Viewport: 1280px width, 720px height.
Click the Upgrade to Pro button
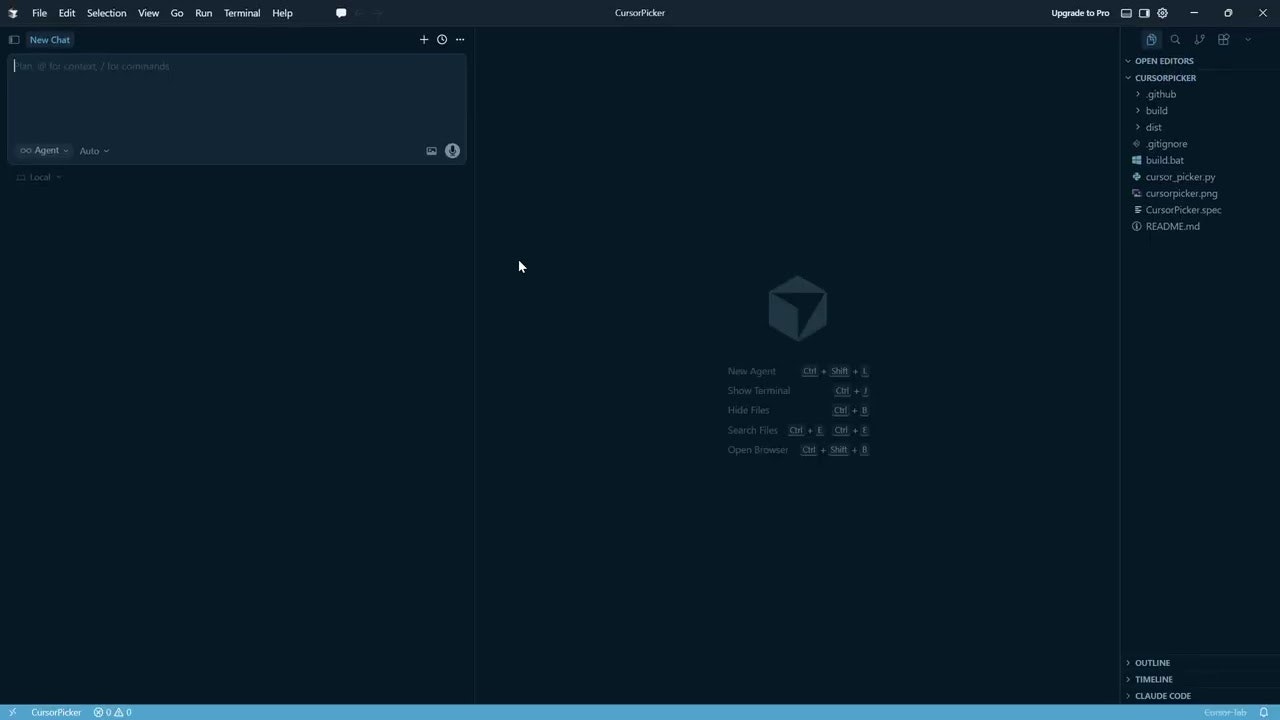click(x=1080, y=13)
